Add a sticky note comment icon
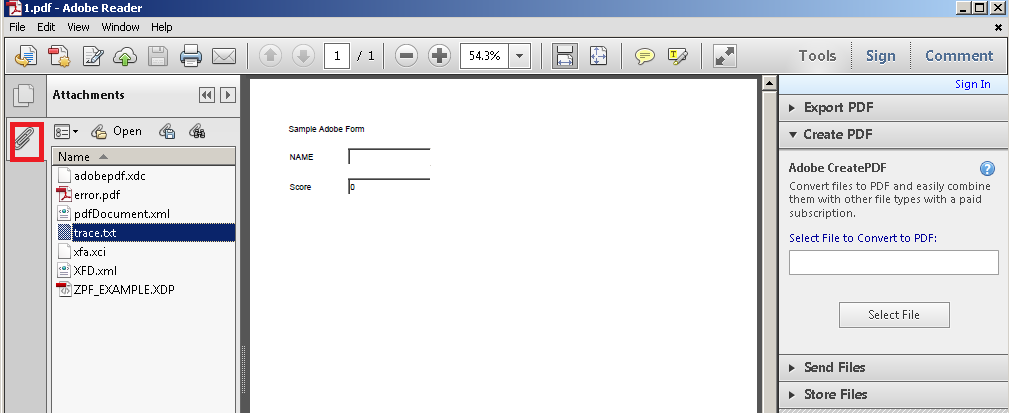The height and width of the screenshot is (413, 1009). click(x=645, y=56)
